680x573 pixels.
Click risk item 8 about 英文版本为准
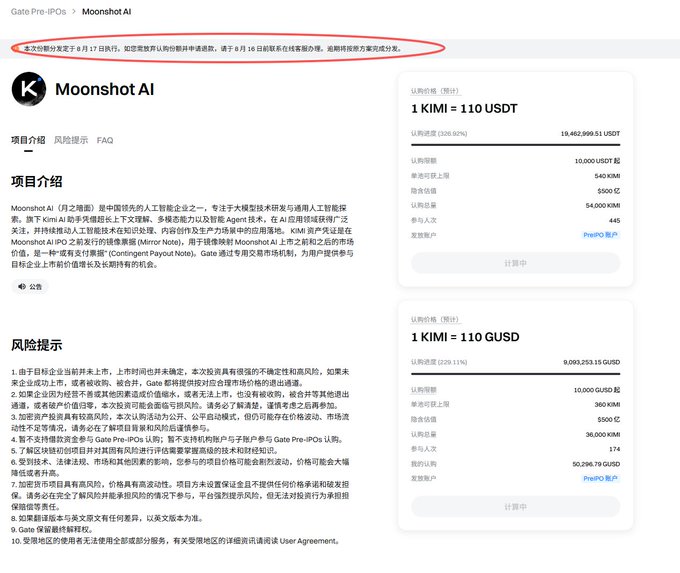(x=108, y=518)
